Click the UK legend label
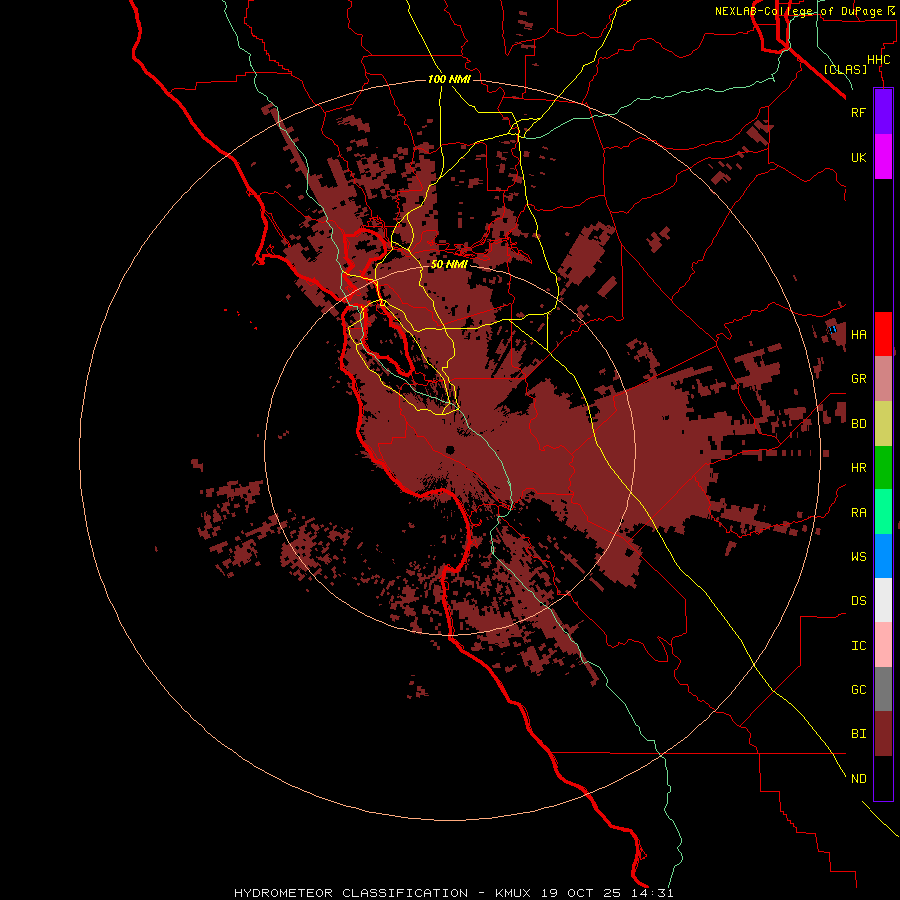Image resolution: width=900 pixels, height=900 pixels. (858, 157)
